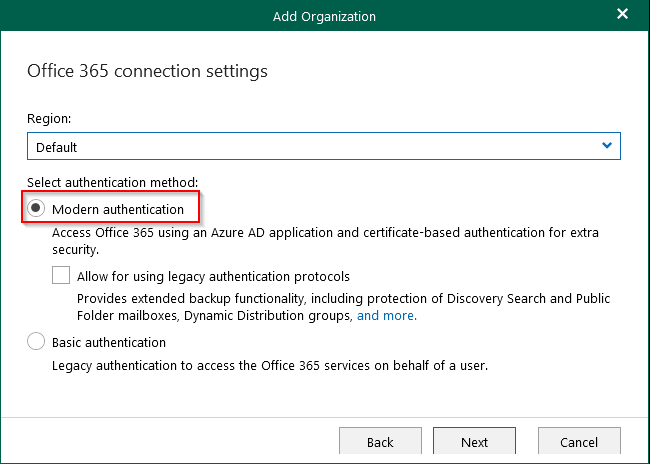This screenshot has height=464, width=650.
Task: Proceed by clicking Next
Action: (474, 442)
